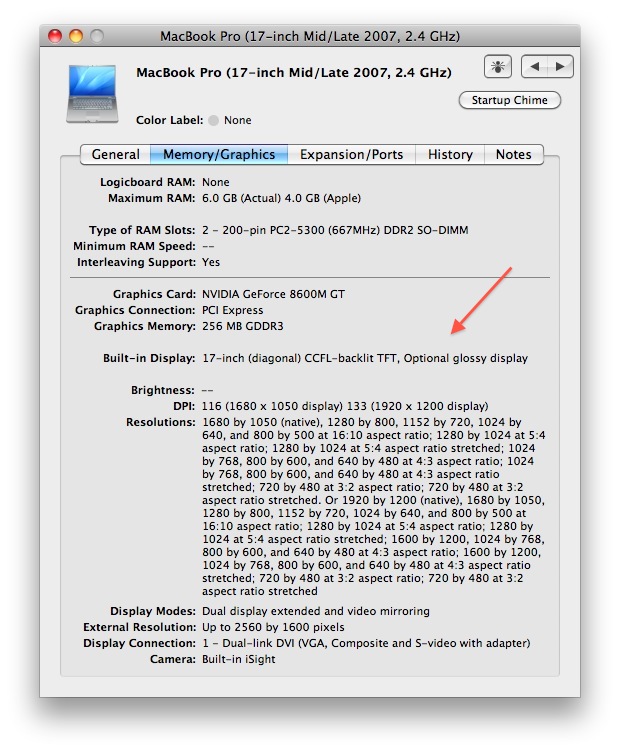The height and width of the screenshot is (752, 620).
Task: Click the 'Color Label:' label
Action: (x=170, y=120)
